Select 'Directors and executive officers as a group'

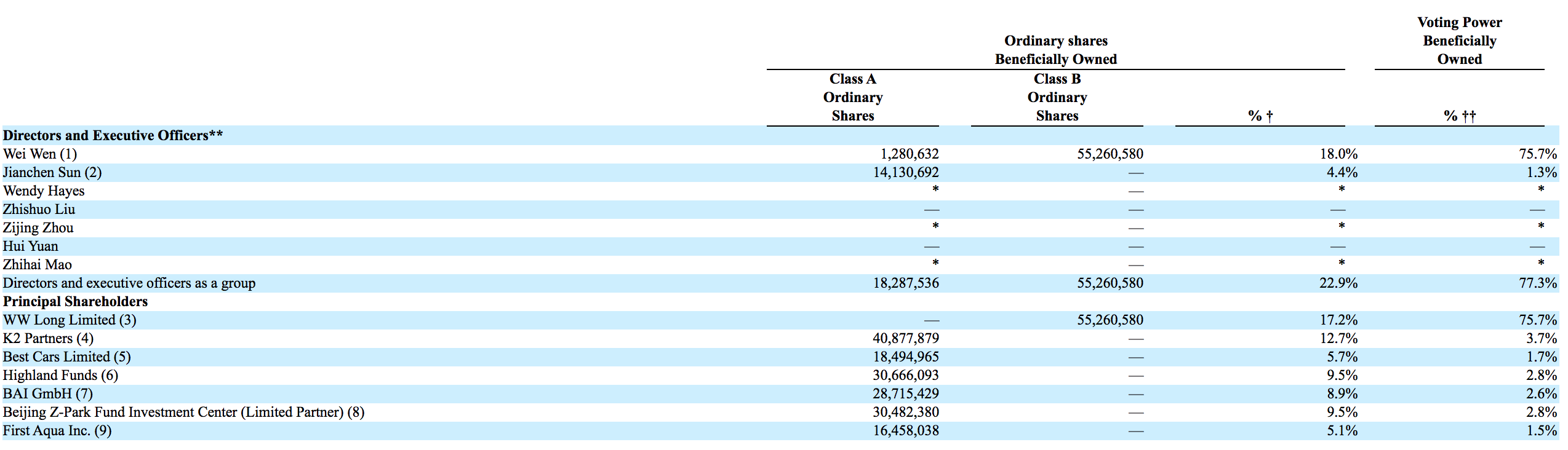point(129,283)
